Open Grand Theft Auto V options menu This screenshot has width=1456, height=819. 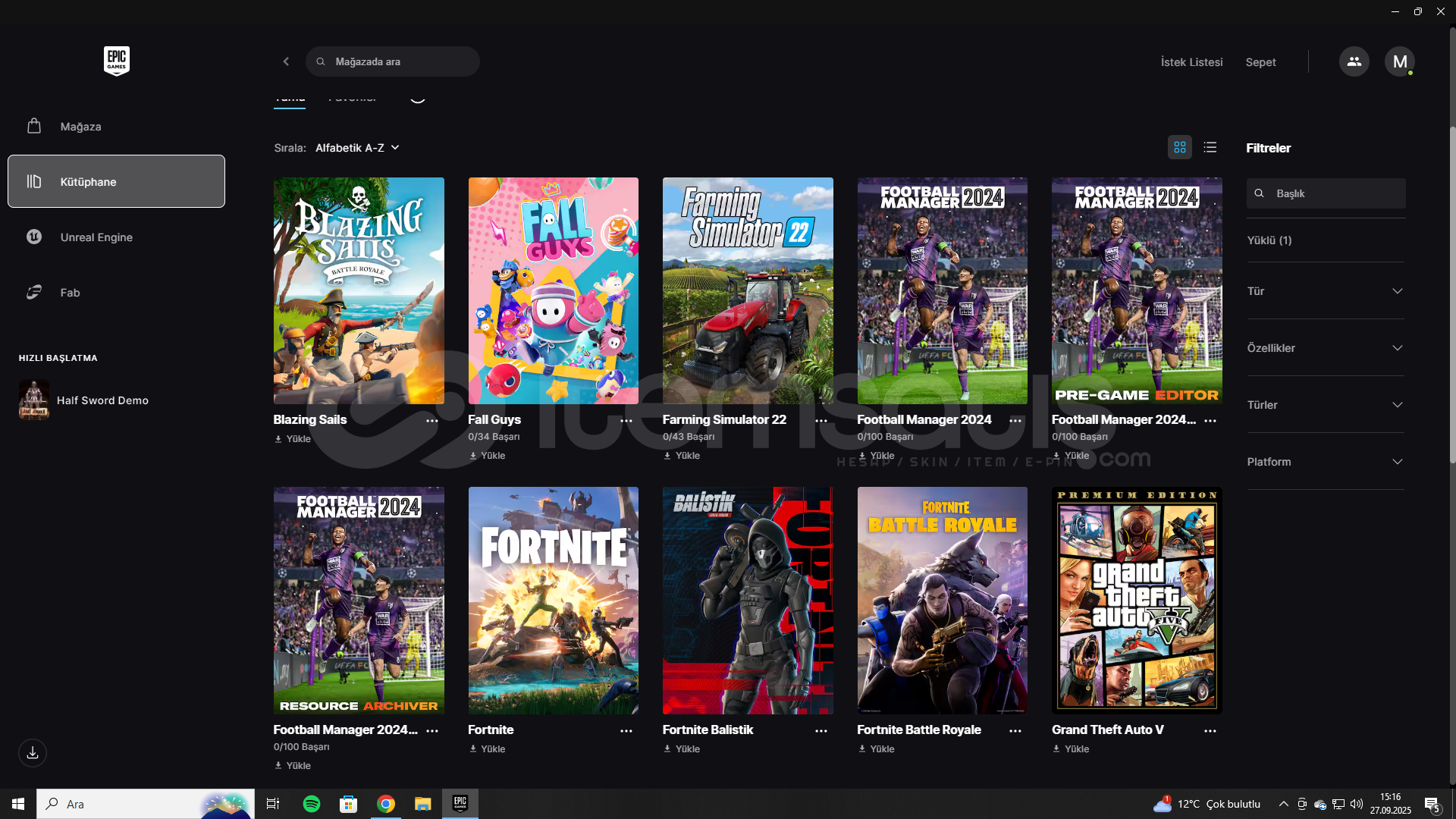1210,730
